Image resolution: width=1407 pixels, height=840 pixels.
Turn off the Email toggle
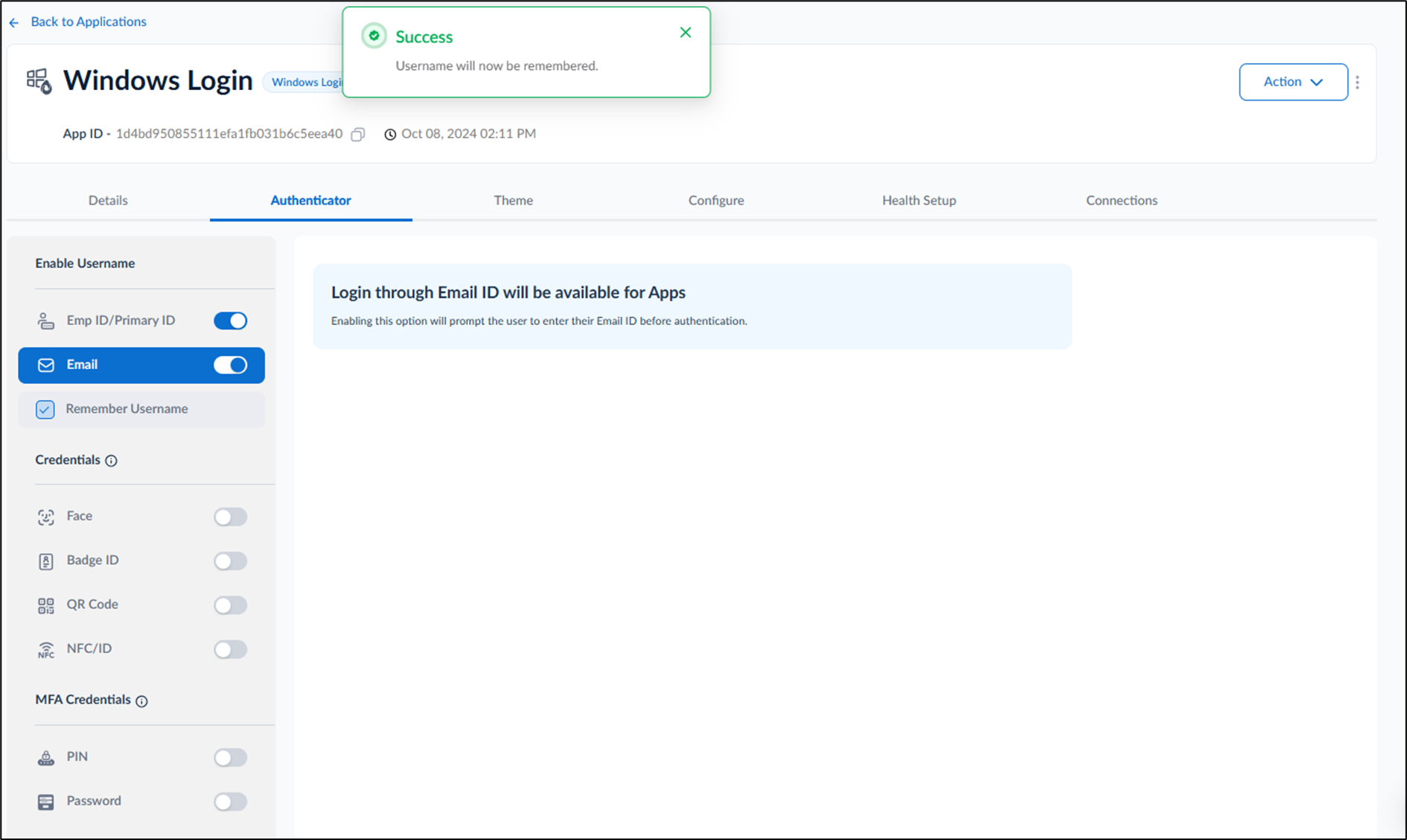click(231, 365)
